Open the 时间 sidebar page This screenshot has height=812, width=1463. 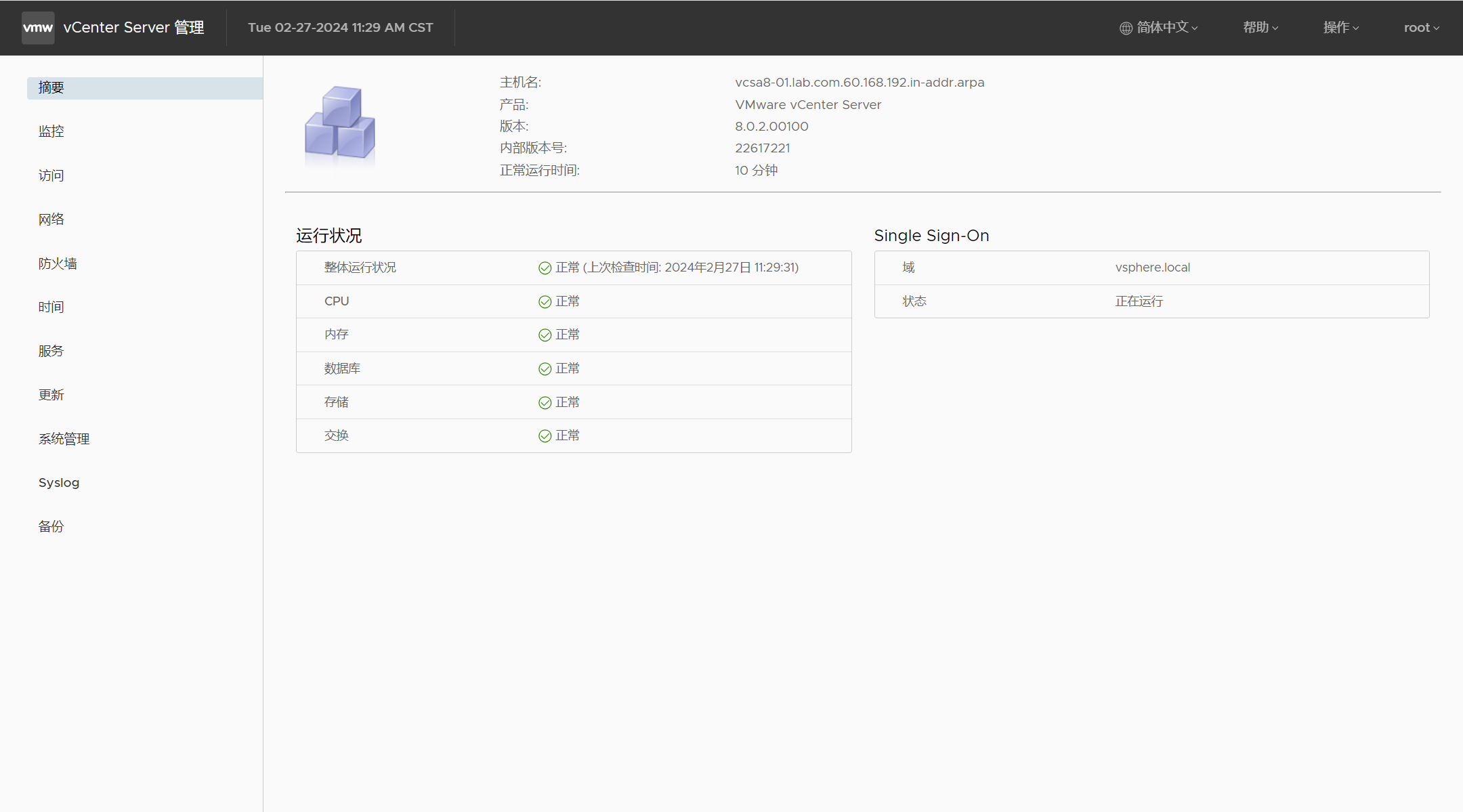51,307
